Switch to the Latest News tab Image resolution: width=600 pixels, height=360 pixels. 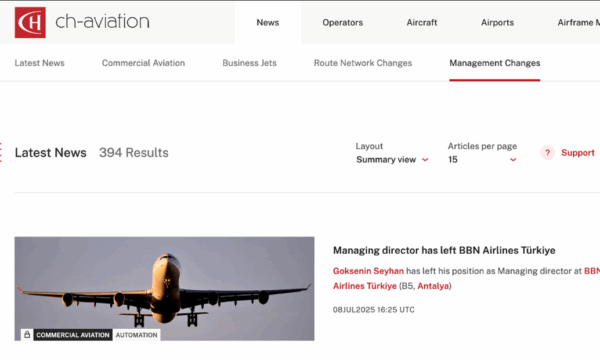pyautogui.click(x=39, y=63)
